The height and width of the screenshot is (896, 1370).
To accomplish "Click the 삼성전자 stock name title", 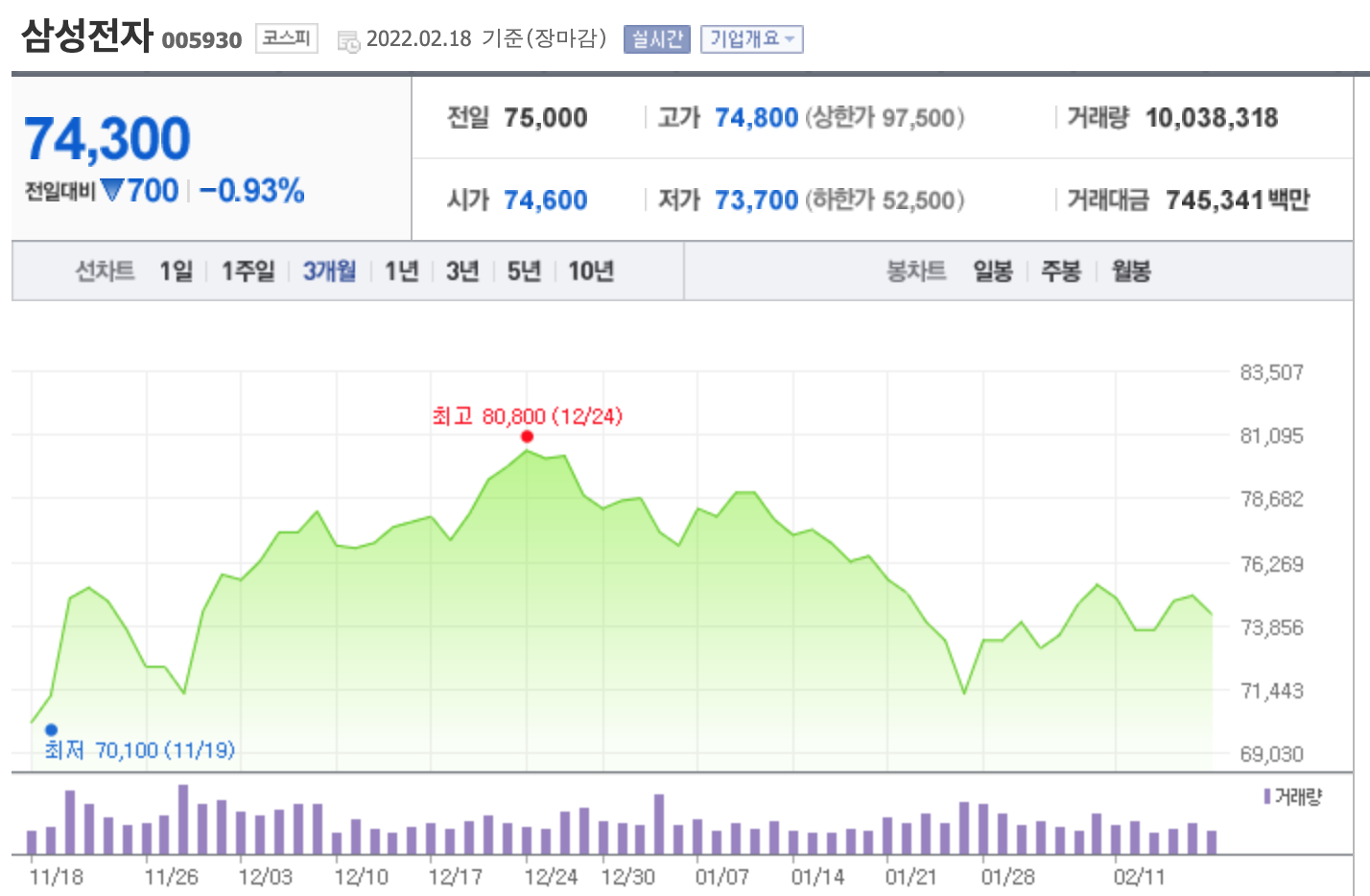I will click(86, 35).
